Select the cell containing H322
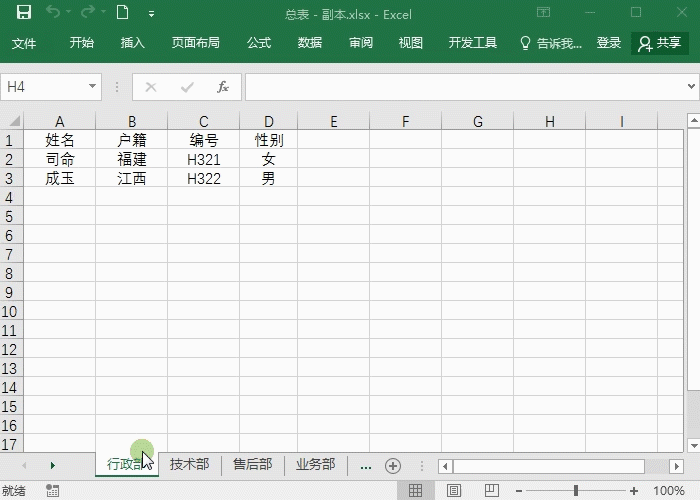The image size is (700, 500). (204, 178)
